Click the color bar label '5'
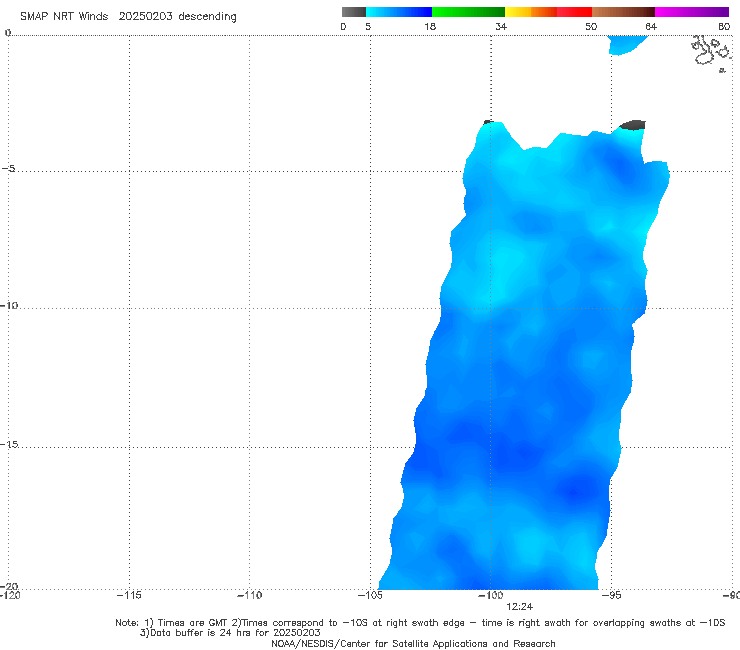 tap(368, 27)
